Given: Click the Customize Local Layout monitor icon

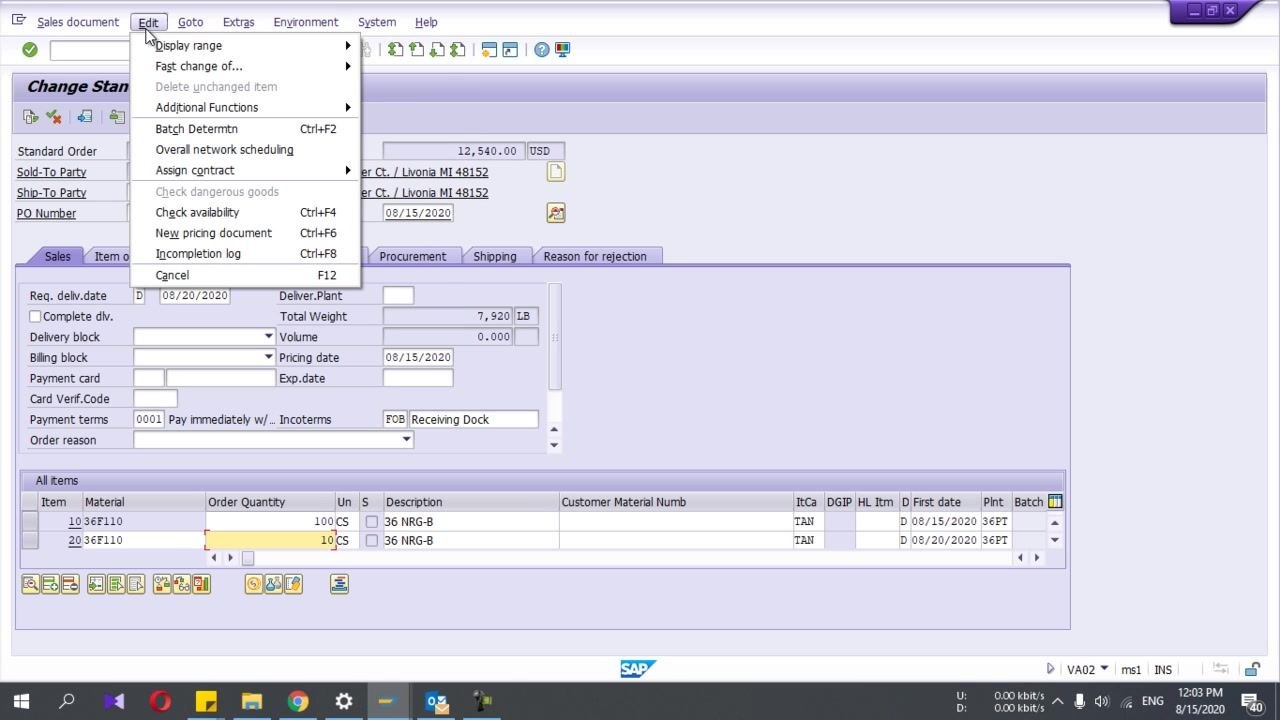Looking at the screenshot, I should coord(562,49).
